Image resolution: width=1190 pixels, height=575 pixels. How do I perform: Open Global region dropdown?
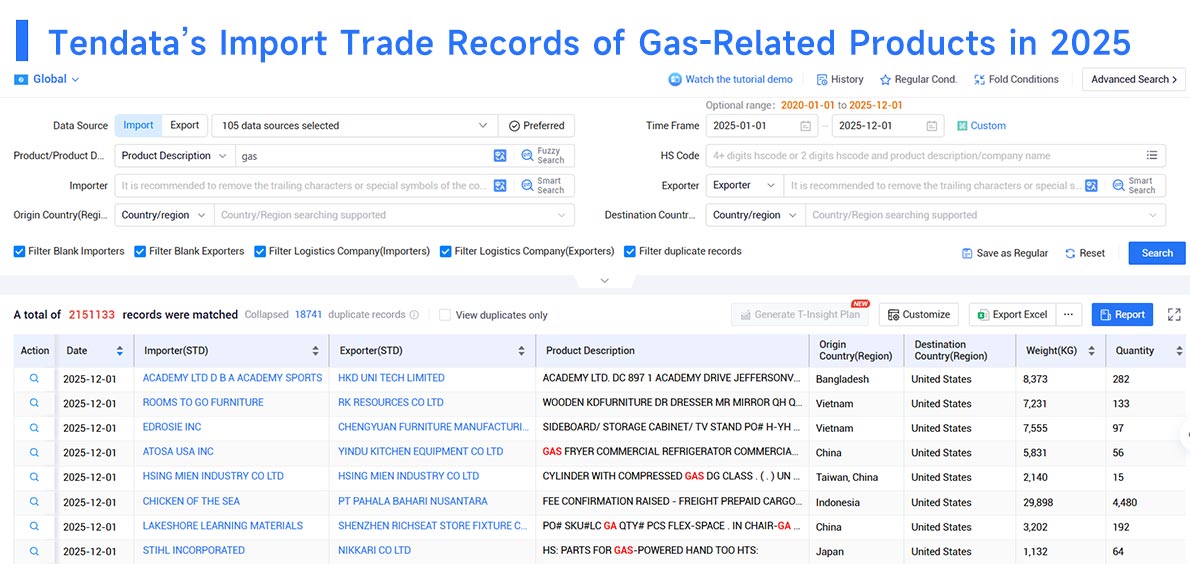pyautogui.click(x=47, y=79)
